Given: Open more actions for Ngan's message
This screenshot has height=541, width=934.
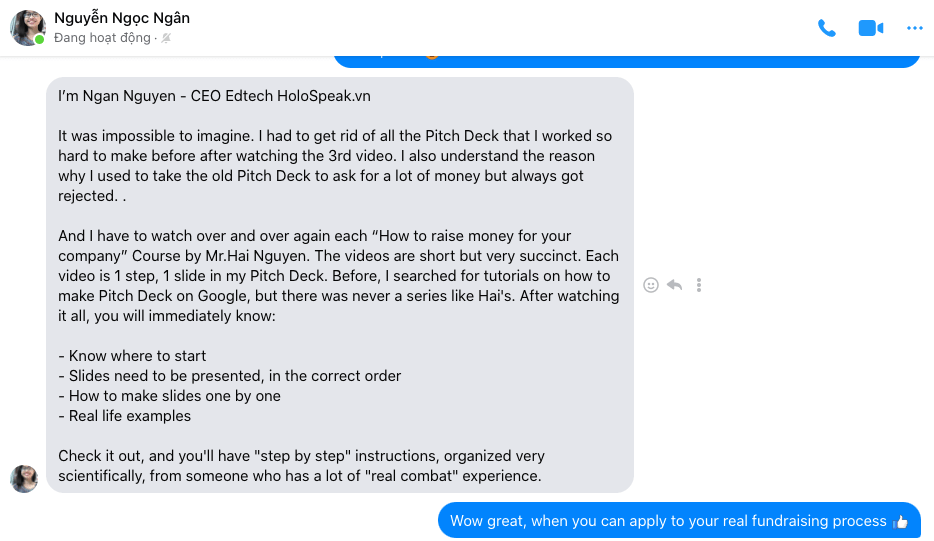Looking at the screenshot, I should (699, 285).
